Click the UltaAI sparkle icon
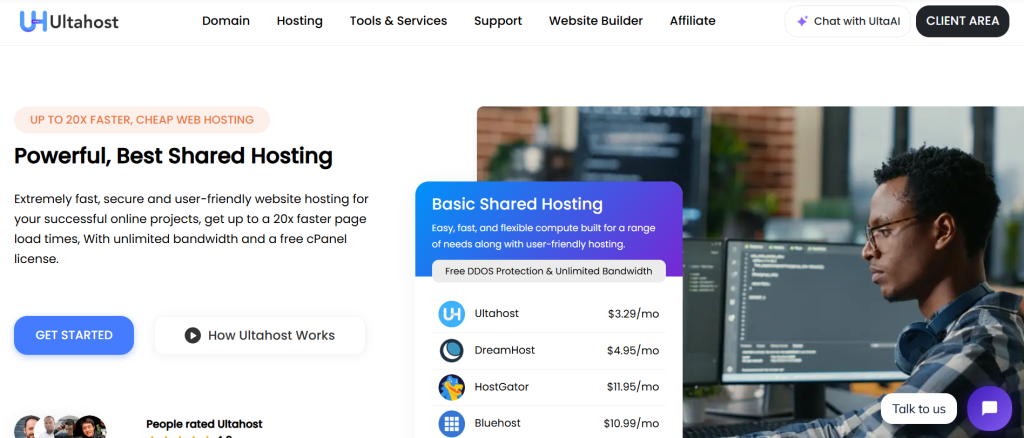The width and height of the screenshot is (1024, 438). point(803,21)
